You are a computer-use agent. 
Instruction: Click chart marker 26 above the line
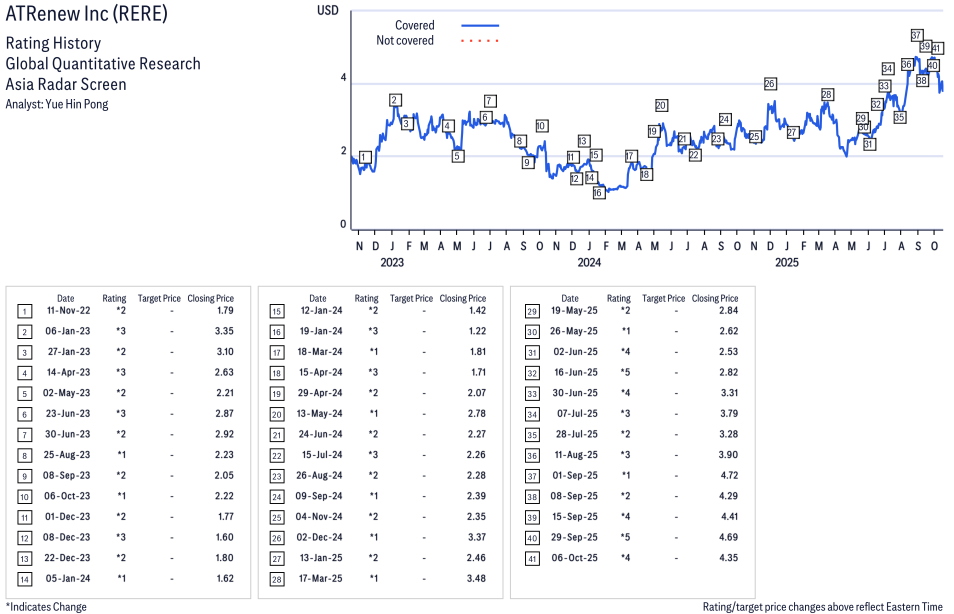click(x=769, y=84)
